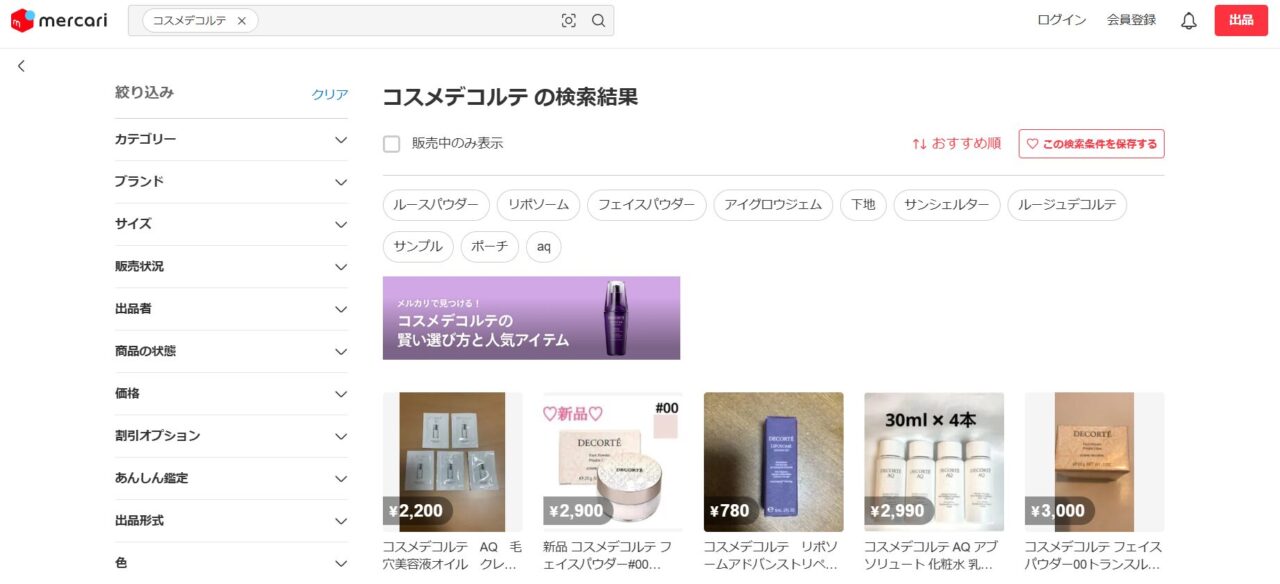Select the aq keyword chip

(x=544, y=247)
